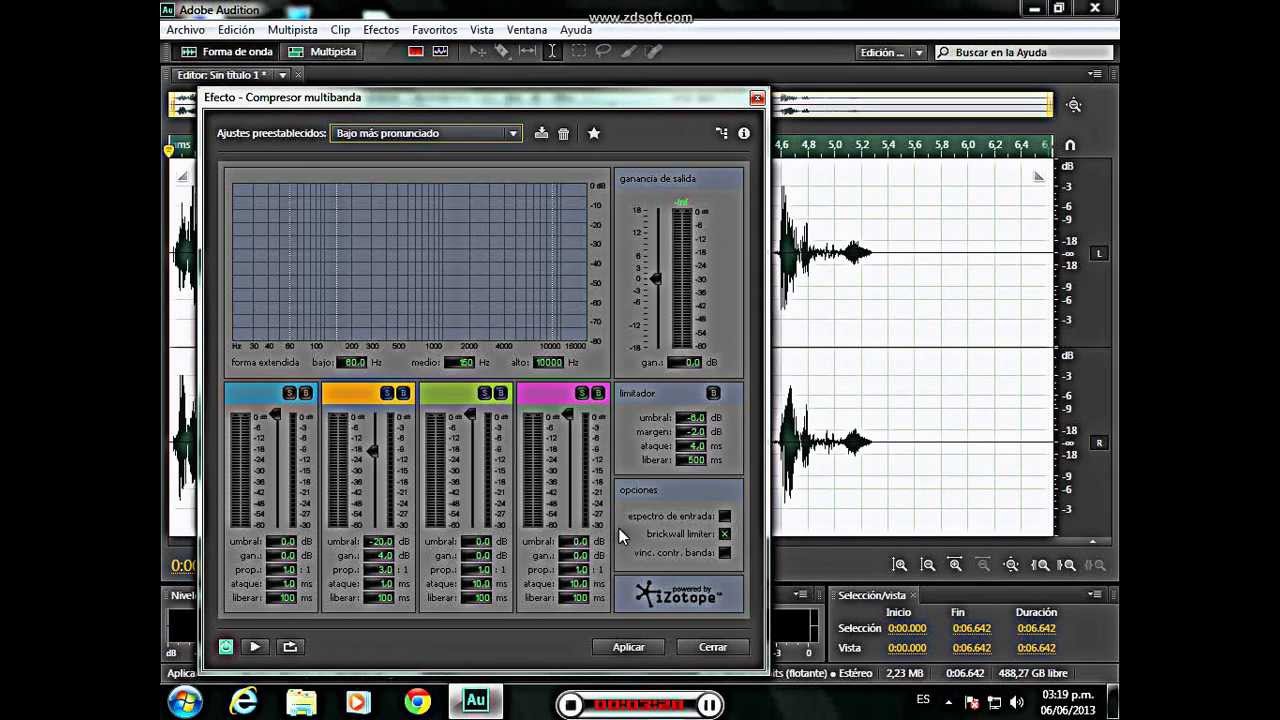Toggle the snapping magnet icon on timeline
Viewport: 1280px width, 720px height.
click(1070, 145)
